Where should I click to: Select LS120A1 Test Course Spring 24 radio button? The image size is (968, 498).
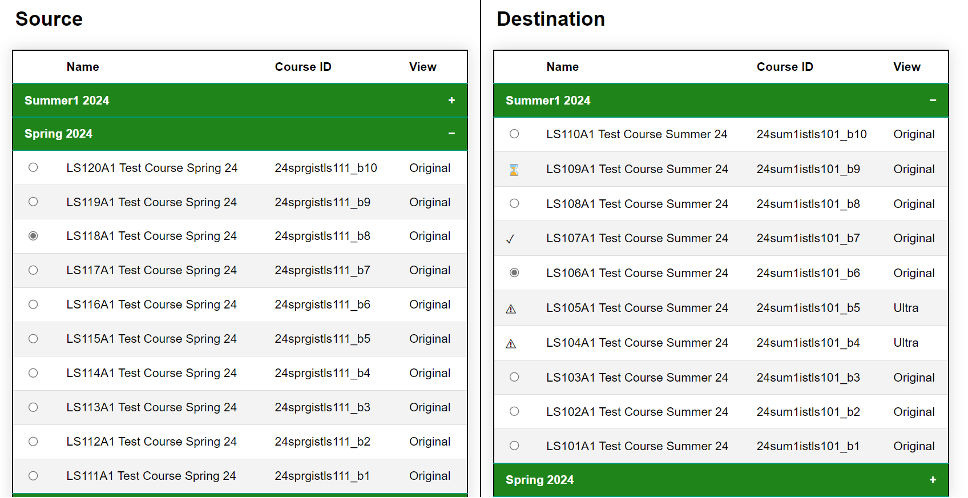click(33, 168)
